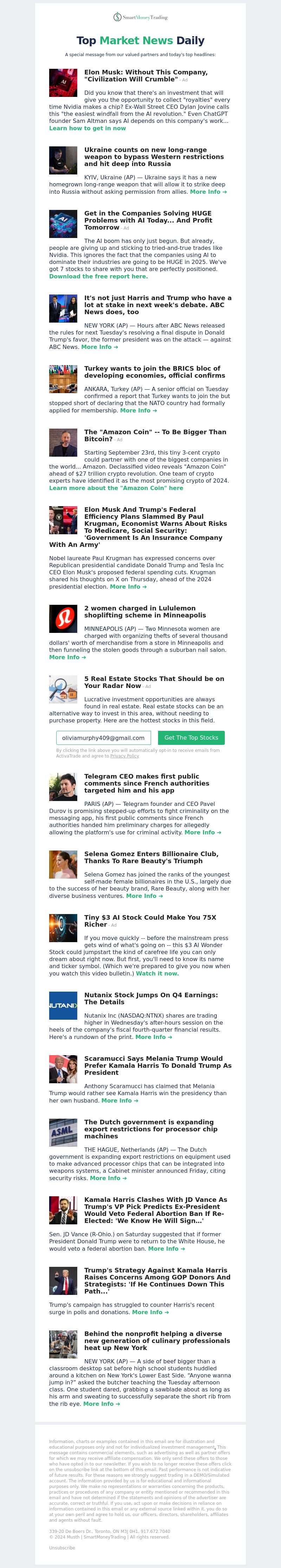
Task: Open the Privacy Policy link
Action: (124, 756)
